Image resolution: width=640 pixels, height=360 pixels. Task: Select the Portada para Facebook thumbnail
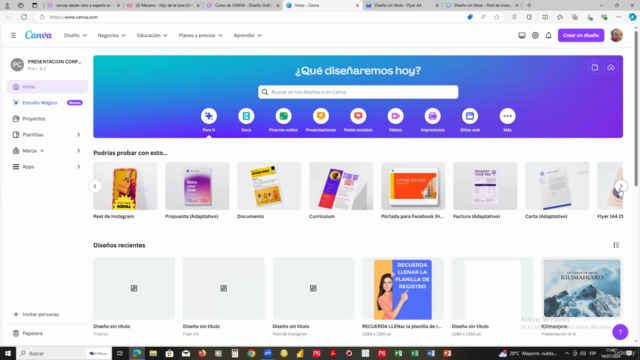(413, 186)
